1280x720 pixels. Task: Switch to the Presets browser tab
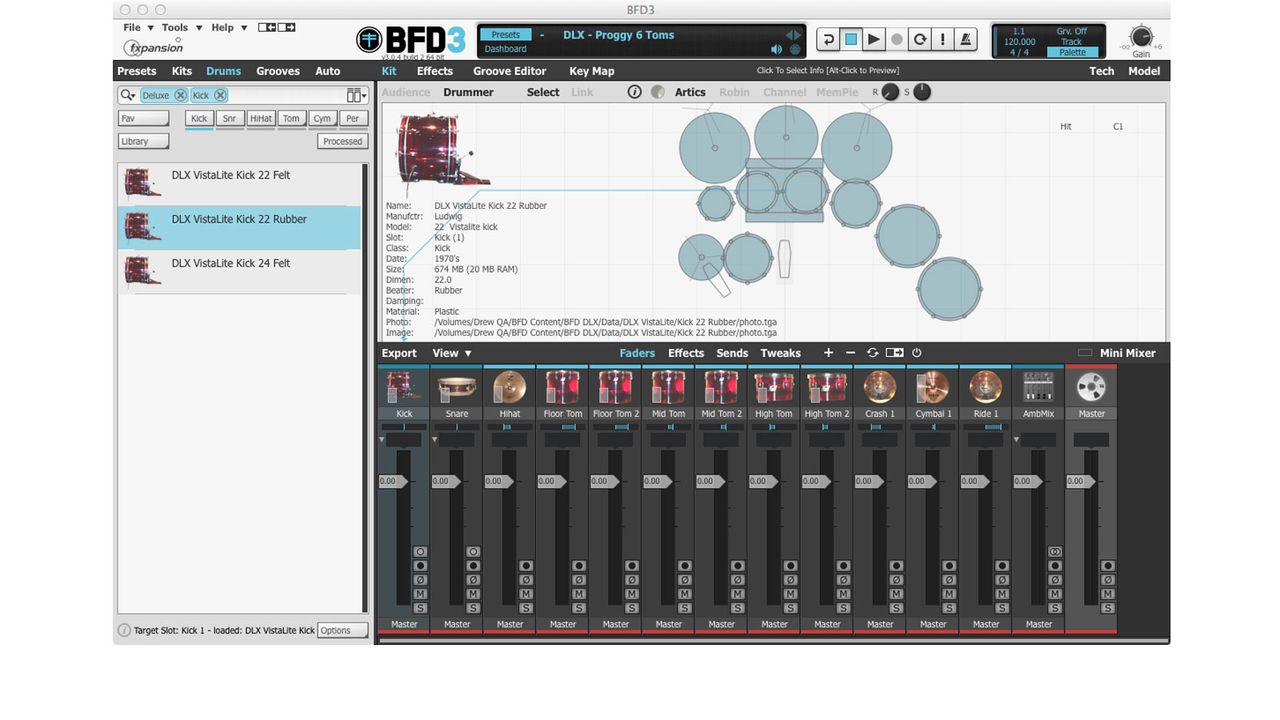(137, 71)
